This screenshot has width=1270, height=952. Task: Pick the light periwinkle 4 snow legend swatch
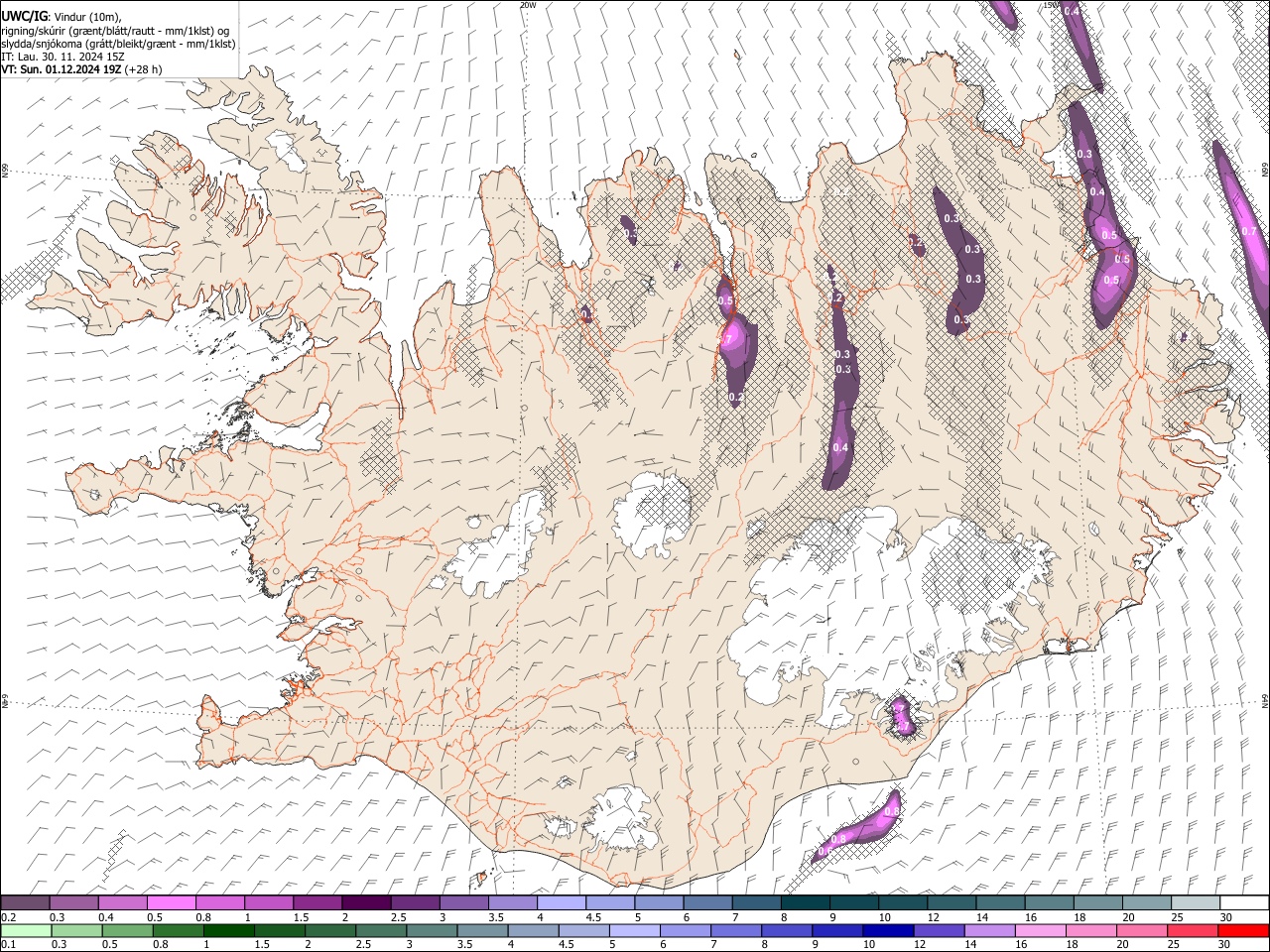pos(562,903)
